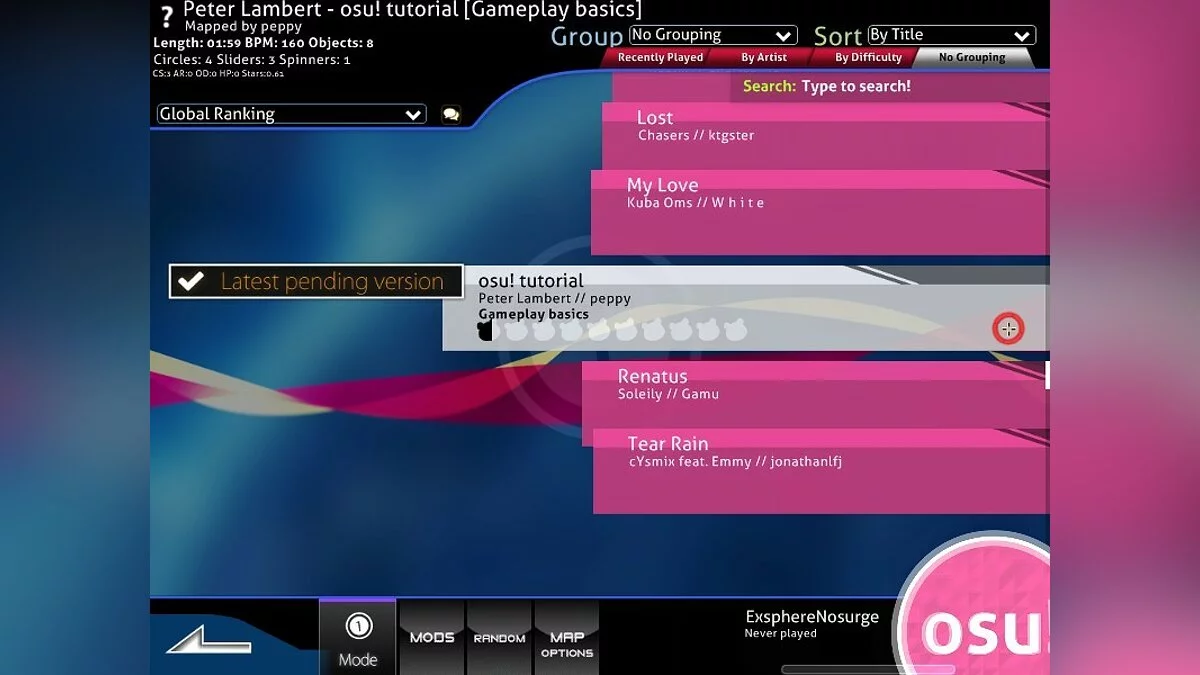Open the Sort By Title dropdown
The image size is (1200, 675).
pos(949,35)
